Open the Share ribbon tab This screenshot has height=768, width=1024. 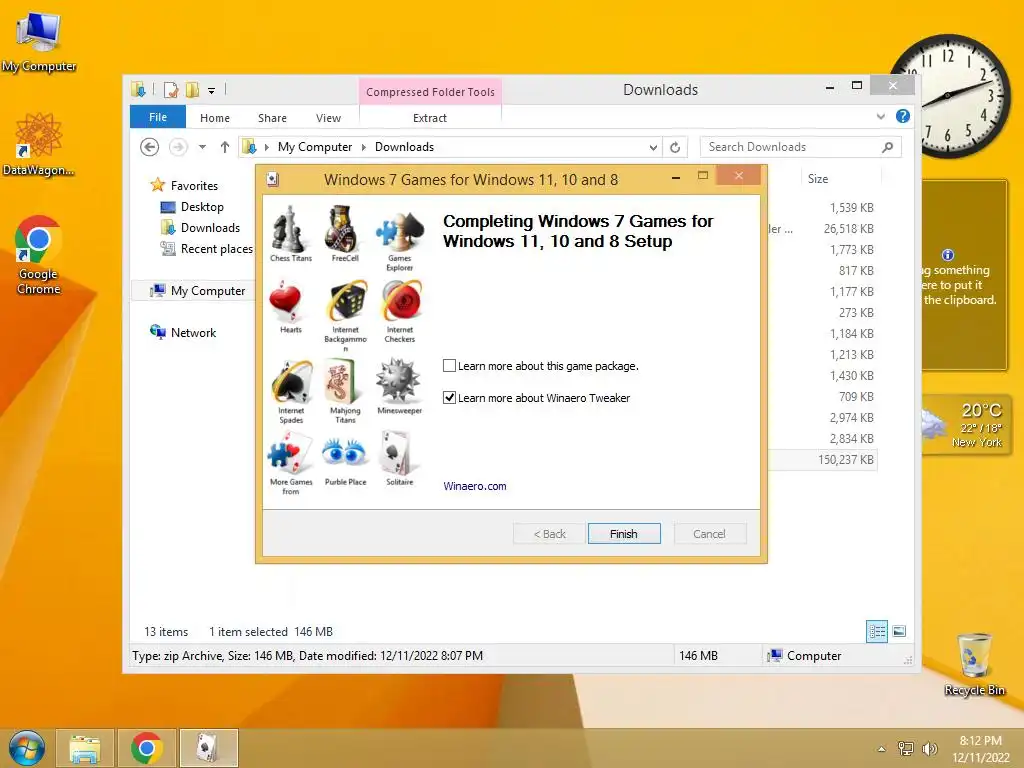point(272,118)
